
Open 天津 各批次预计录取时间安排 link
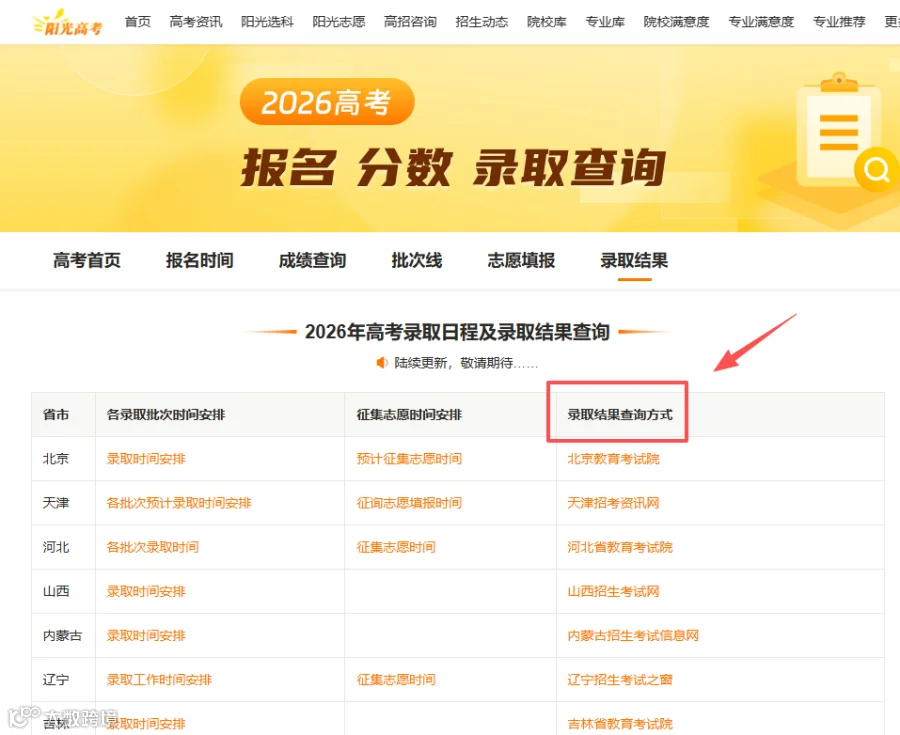pyautogui.click(x=179, y=503)
